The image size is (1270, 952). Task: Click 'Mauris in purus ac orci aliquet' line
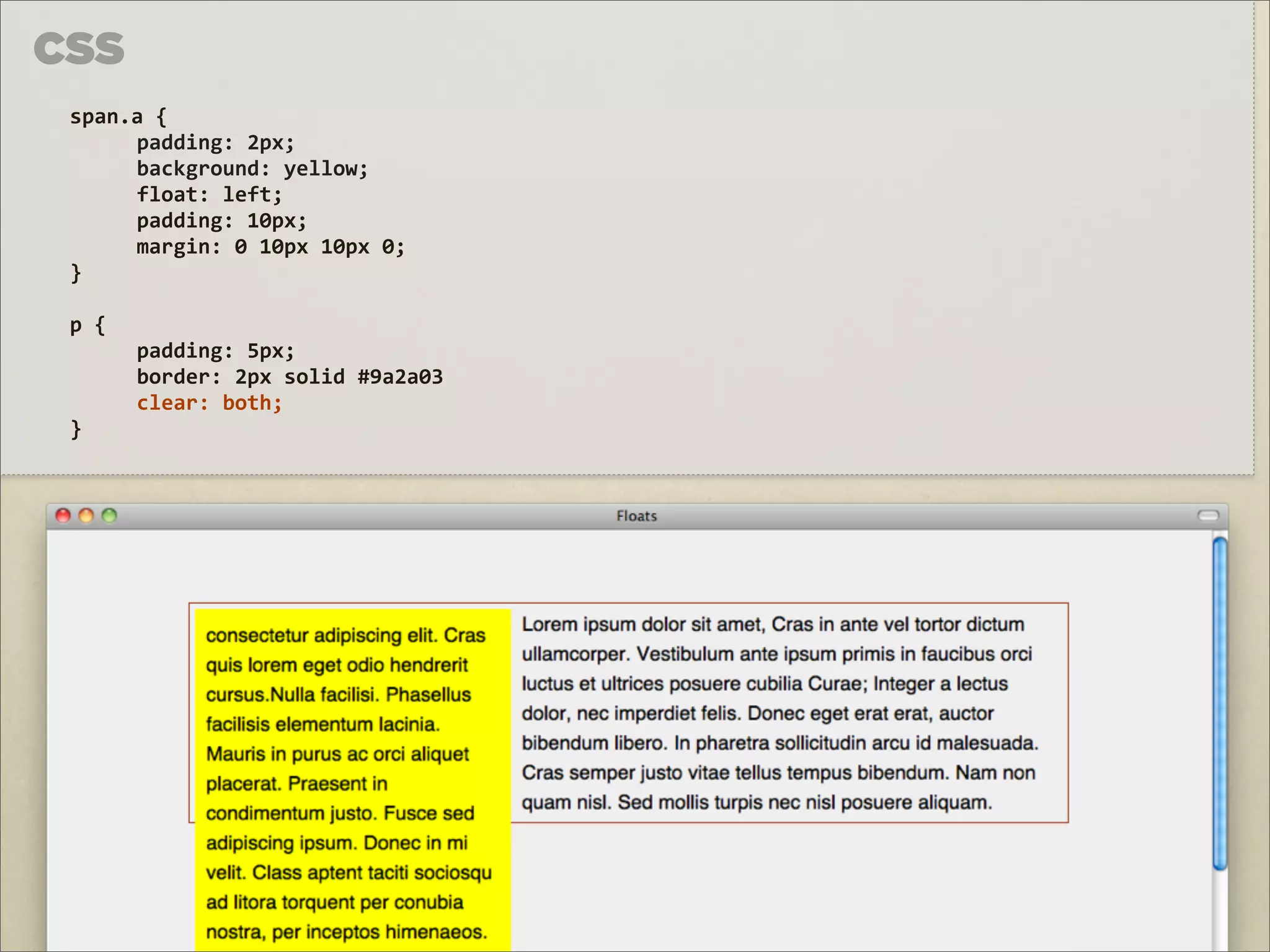(337, 754)
